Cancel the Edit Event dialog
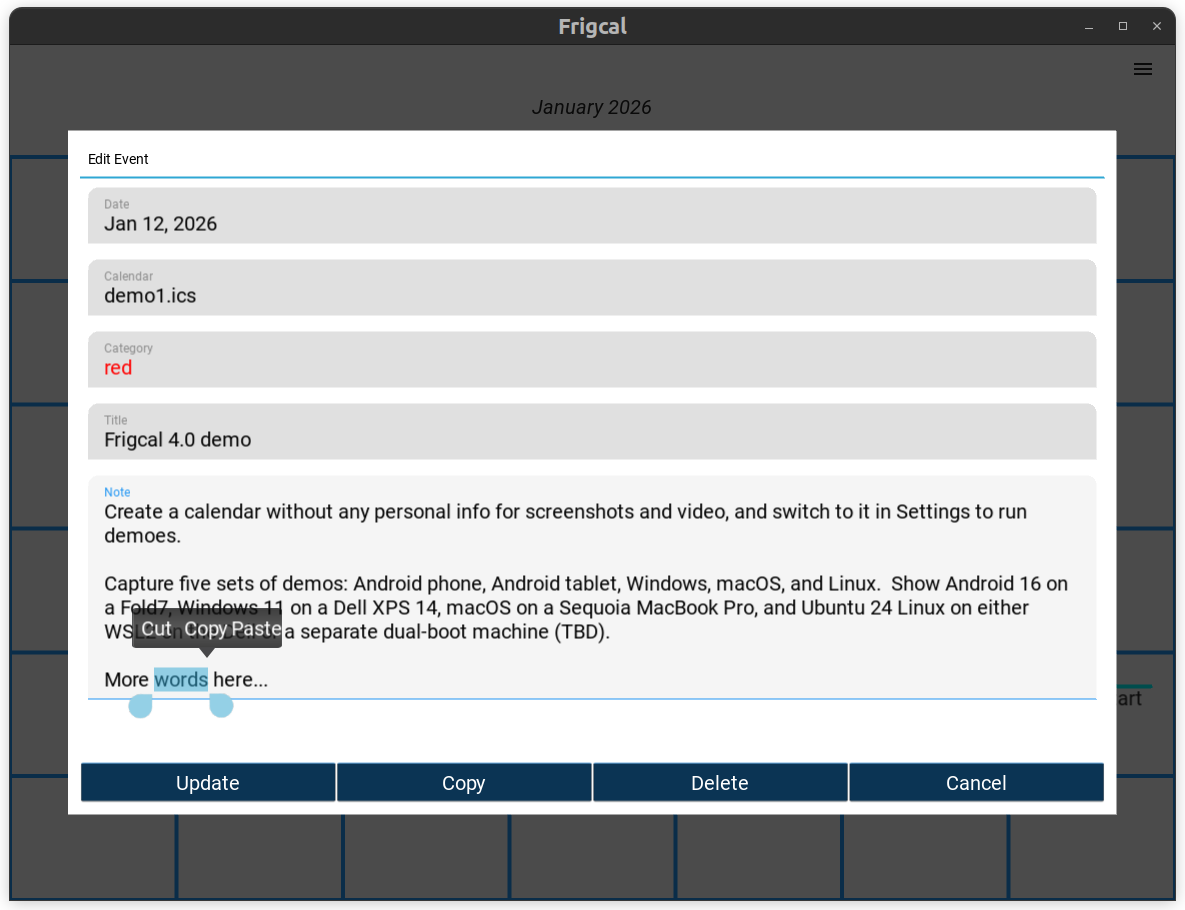The image size is (1185, 910). [x=976, y=783]
